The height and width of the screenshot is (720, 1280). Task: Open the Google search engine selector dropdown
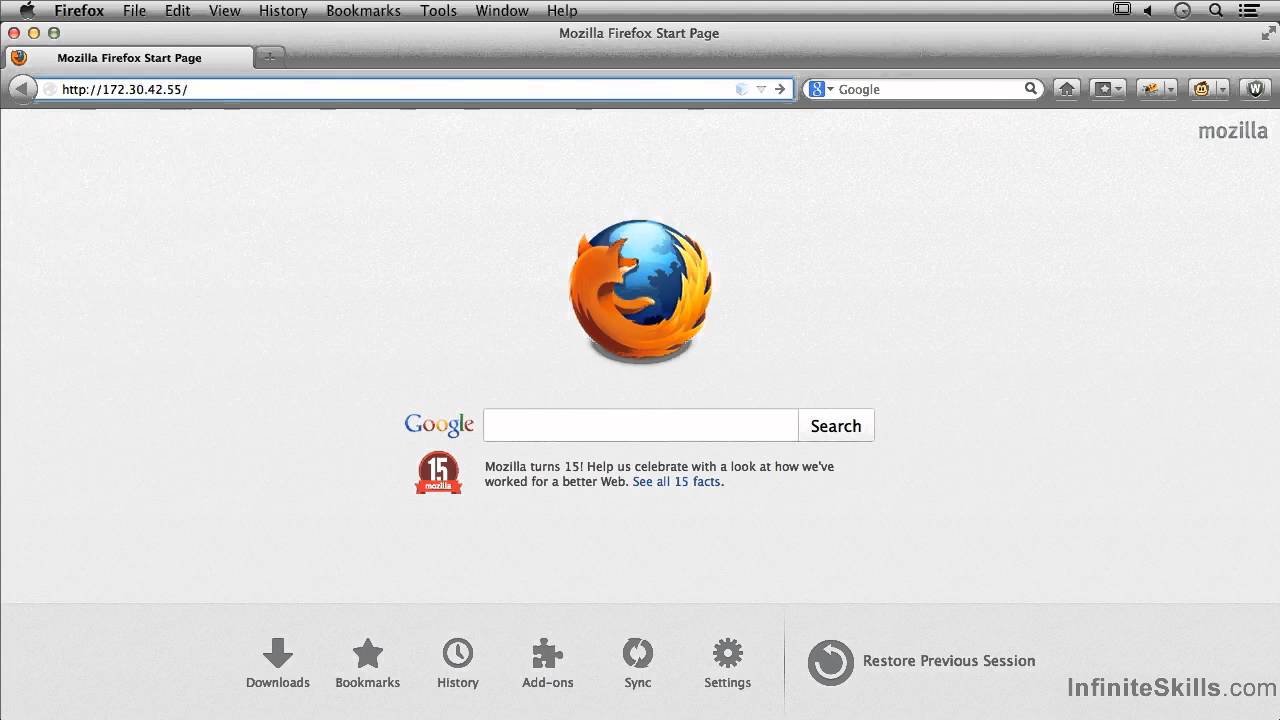click(x=821, y=89)
